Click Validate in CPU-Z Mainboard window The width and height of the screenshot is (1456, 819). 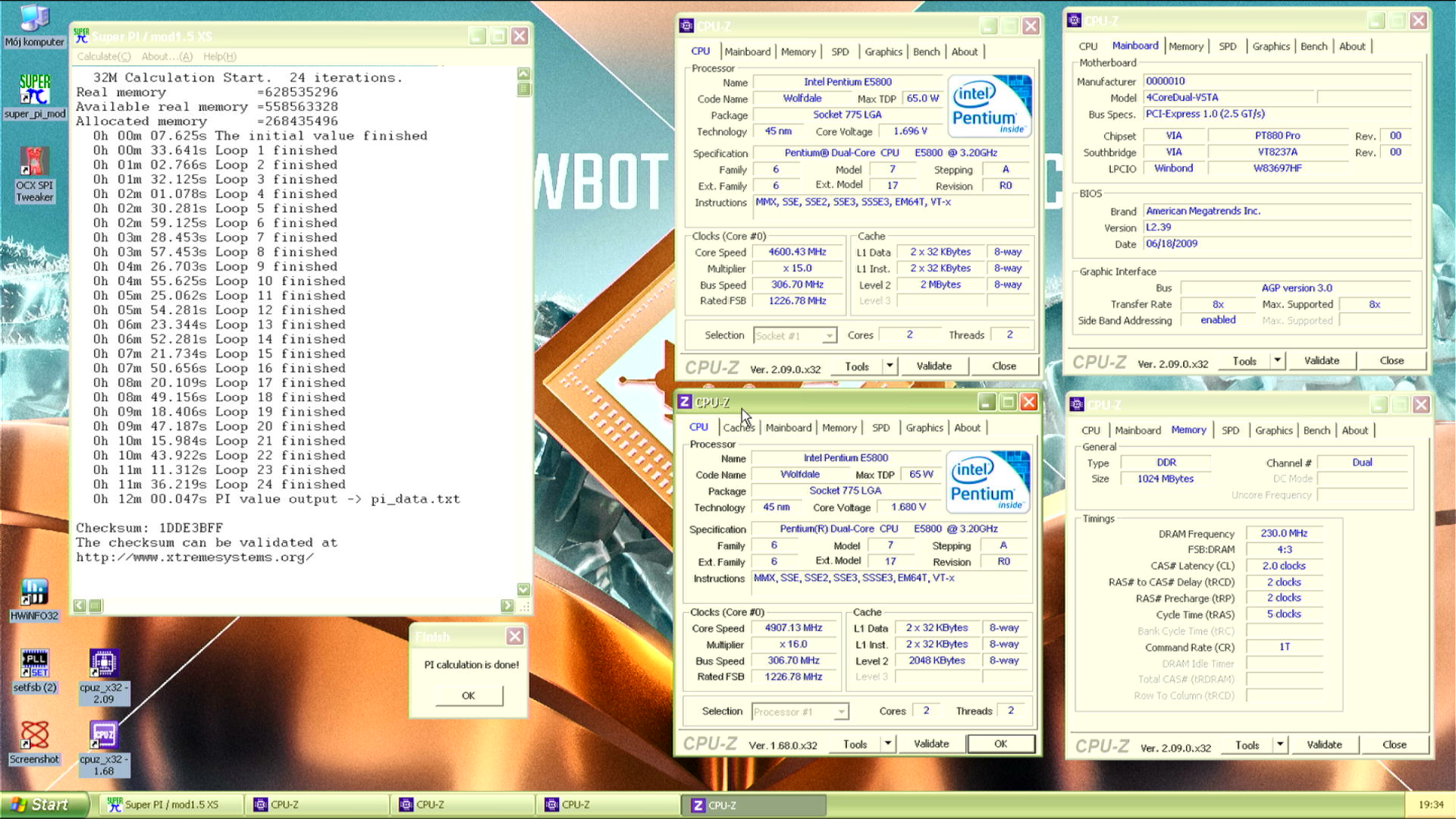1321,361
